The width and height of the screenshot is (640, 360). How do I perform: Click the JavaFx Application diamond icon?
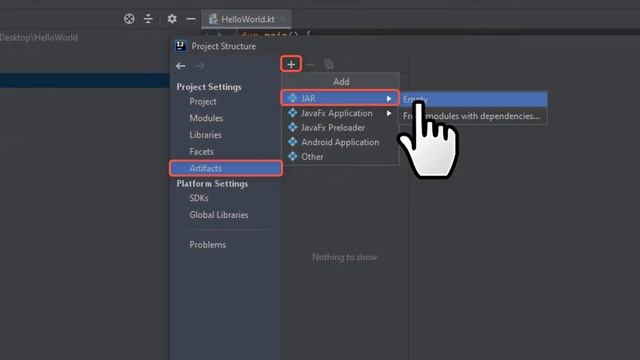[x=293, y=113]
